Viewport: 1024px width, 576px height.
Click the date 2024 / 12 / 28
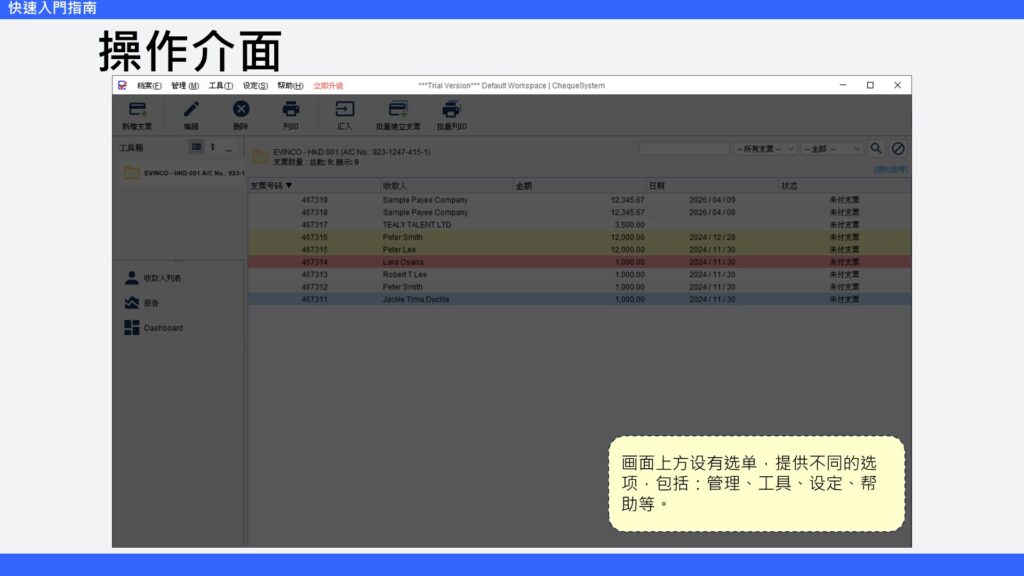click(712, 237)
